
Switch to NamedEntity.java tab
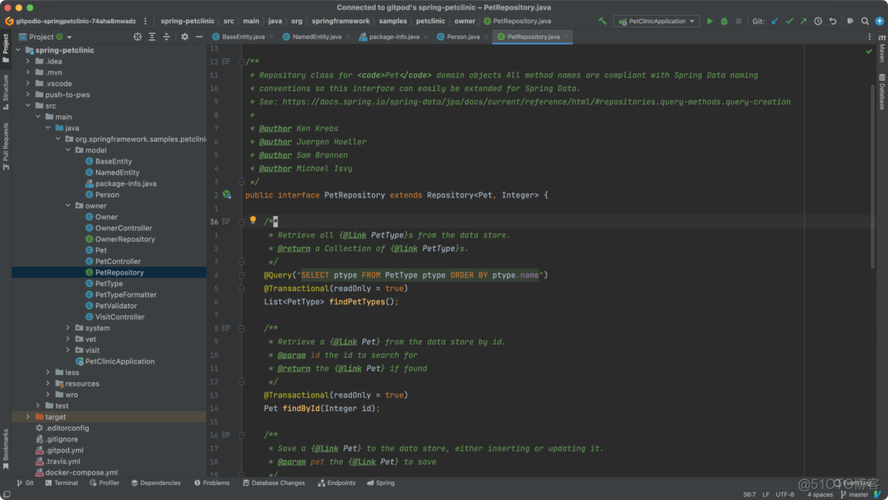(317, 37)
